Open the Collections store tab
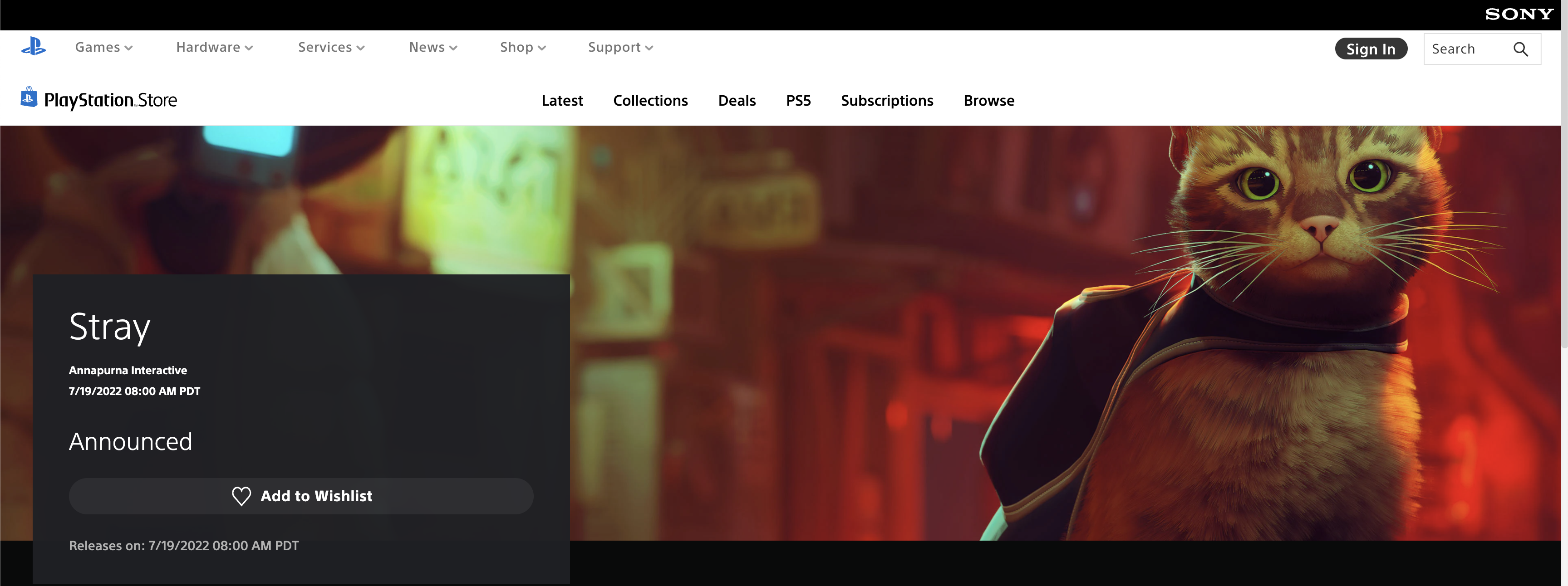 coord(650,100)
